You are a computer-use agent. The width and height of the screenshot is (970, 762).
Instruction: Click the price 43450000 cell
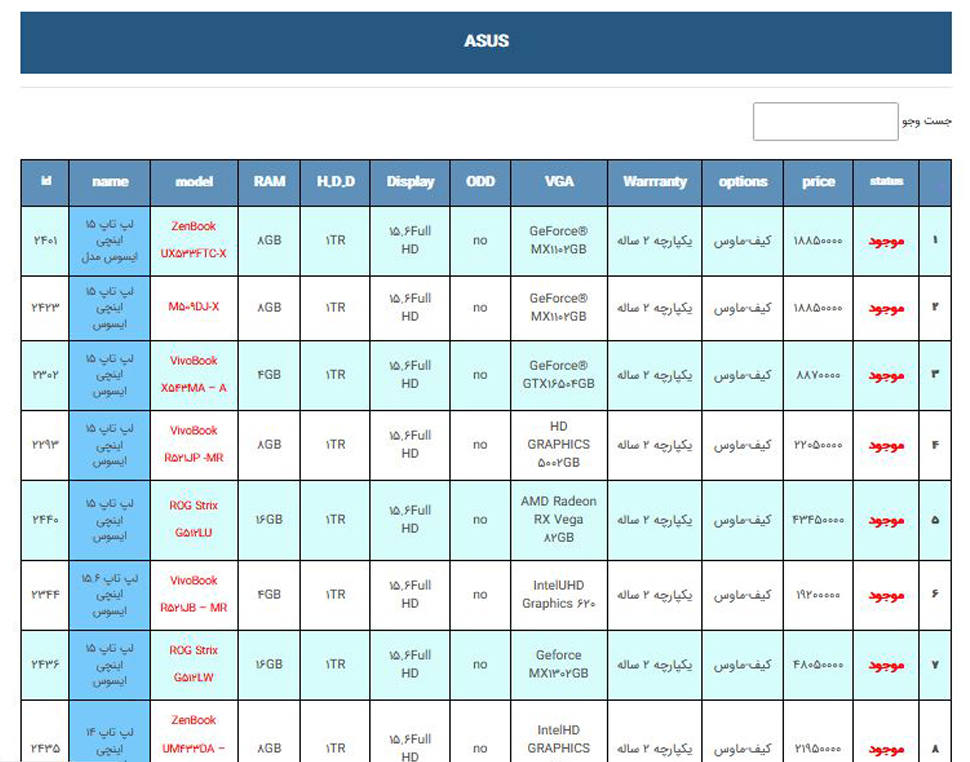[818, 520]
